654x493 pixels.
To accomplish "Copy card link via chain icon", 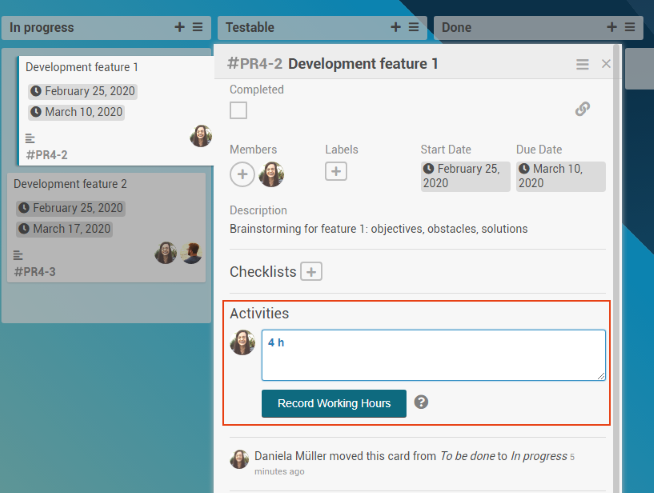I will [x=582, y=109].
